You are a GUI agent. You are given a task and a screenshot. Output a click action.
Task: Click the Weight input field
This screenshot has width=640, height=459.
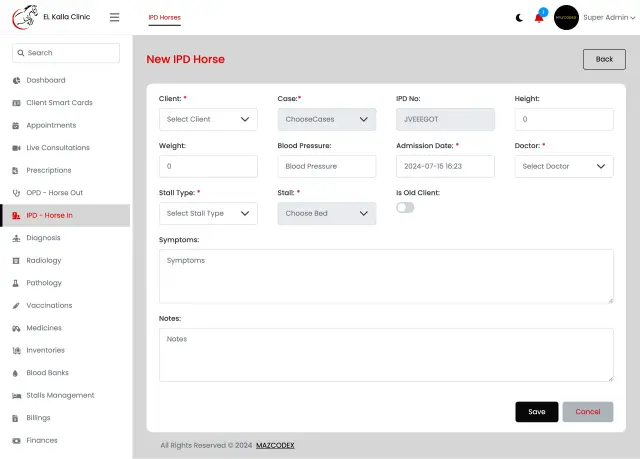click(x=208, y=166)
